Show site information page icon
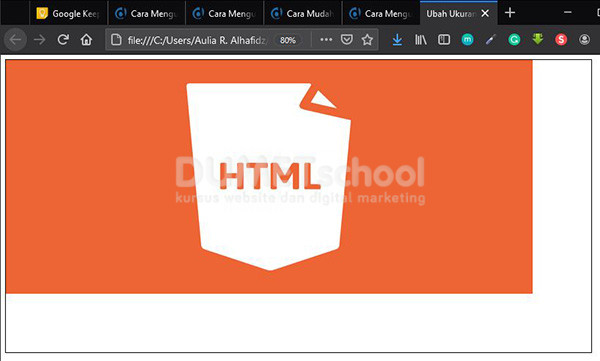This screenshot has height=361, width=600. tap(116, 40)
